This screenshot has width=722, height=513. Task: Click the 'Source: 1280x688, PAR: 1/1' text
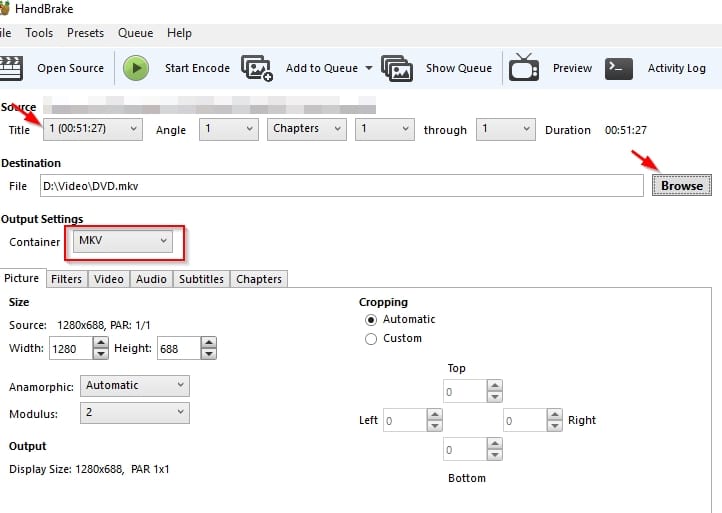pyautogui.click(x=80, y=325)
